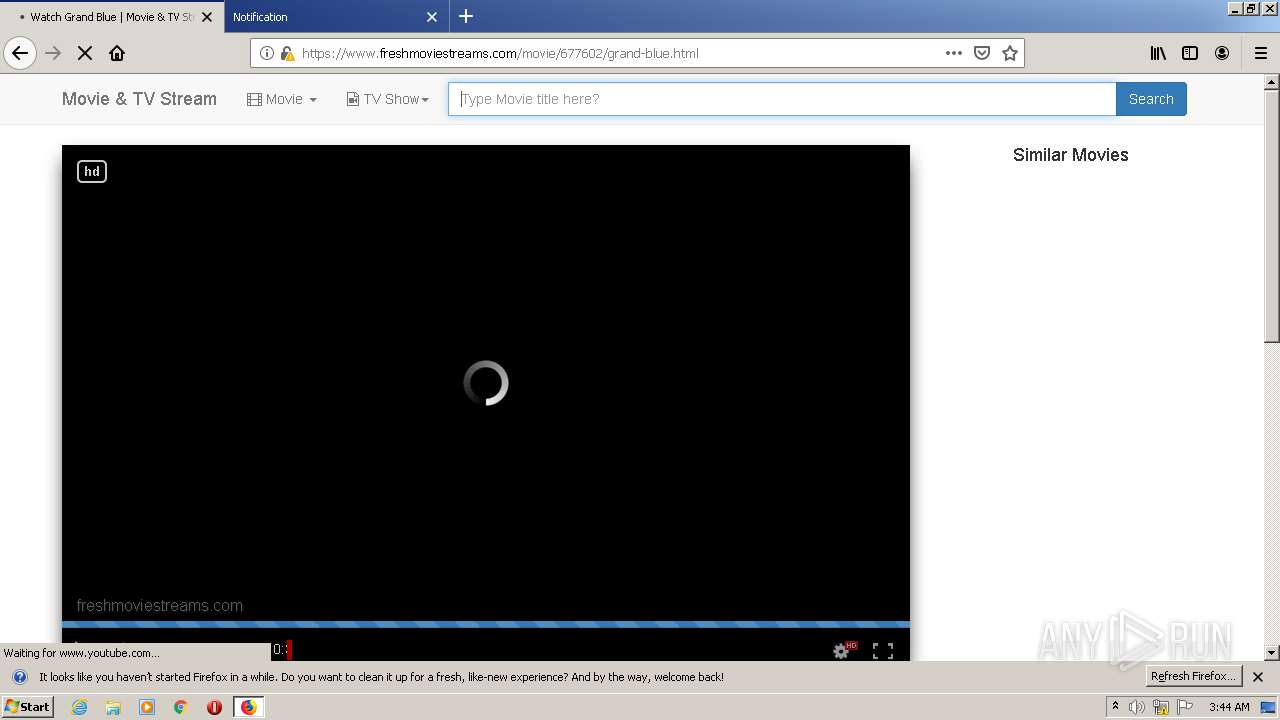Open Windows Explorer from taskbar
This screenshot has height=720, width=1280.
113,707
